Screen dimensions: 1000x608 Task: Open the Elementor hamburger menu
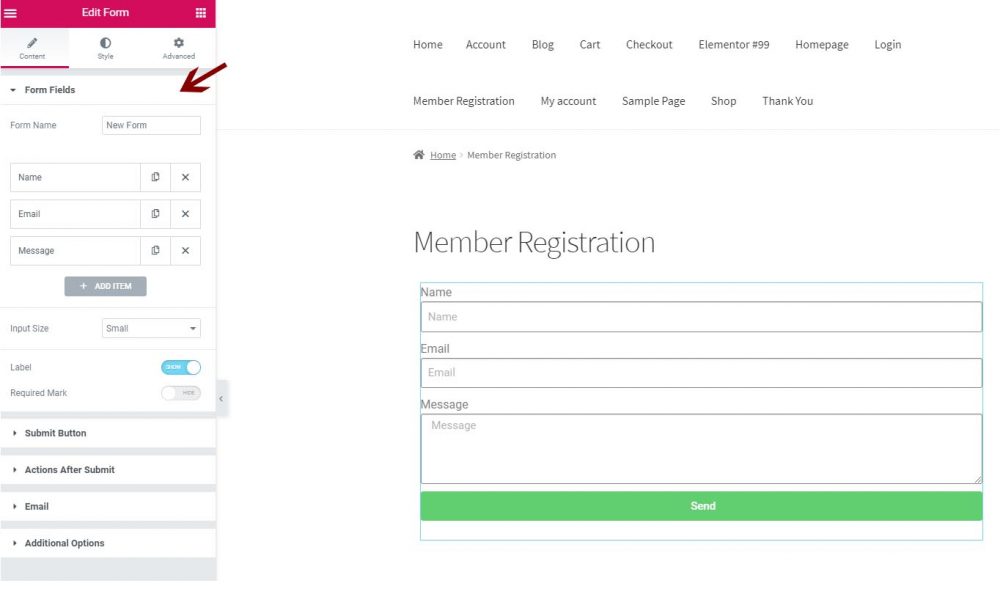tap(11, 13)
